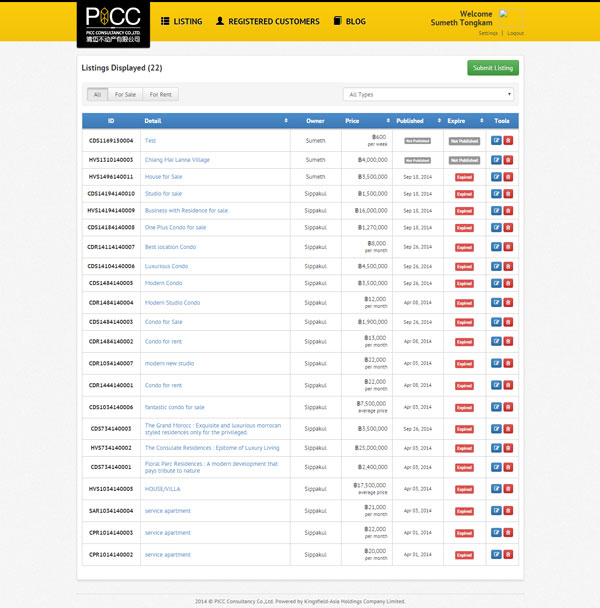The width and height of the screenshot is (600, 608).
Task: Click the PICC Consultancy logo
Action: [x=113, y=24]
